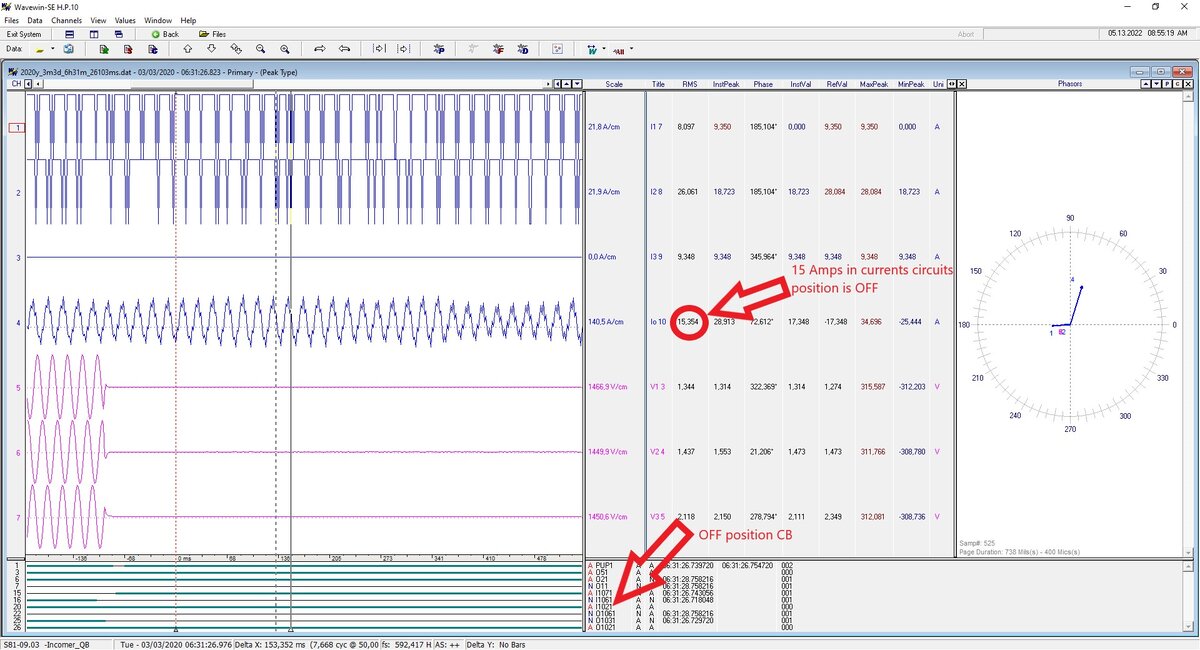Screen dimensions: 1200x650
Task: Click the MaxPeak column header
Action: click(x=874, y=85)
